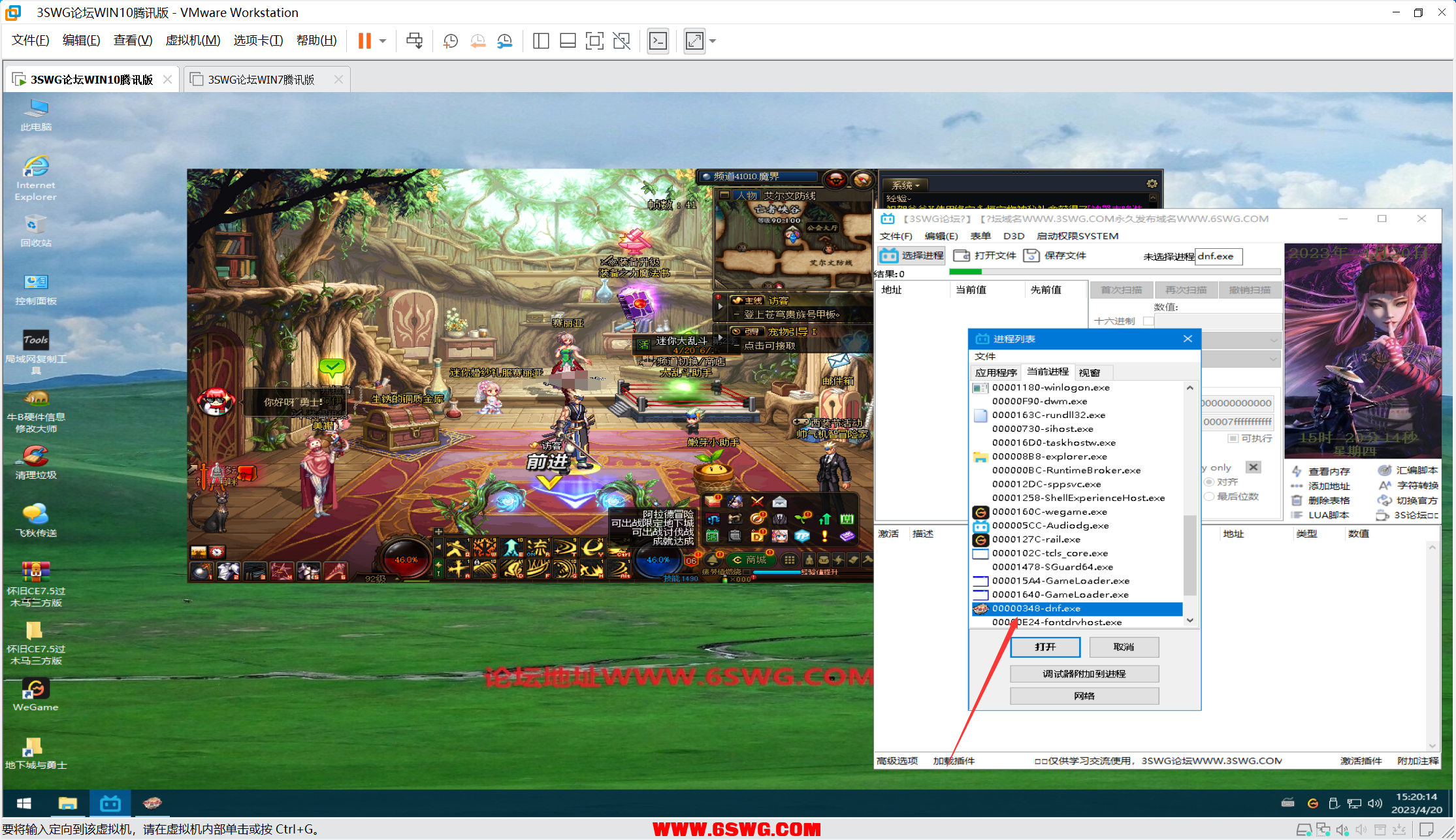The width and height of the screenshot is (1456, 840).
Task: Open 汇编脚本 assembler script tool
Action: click(x=1408, y=470)
